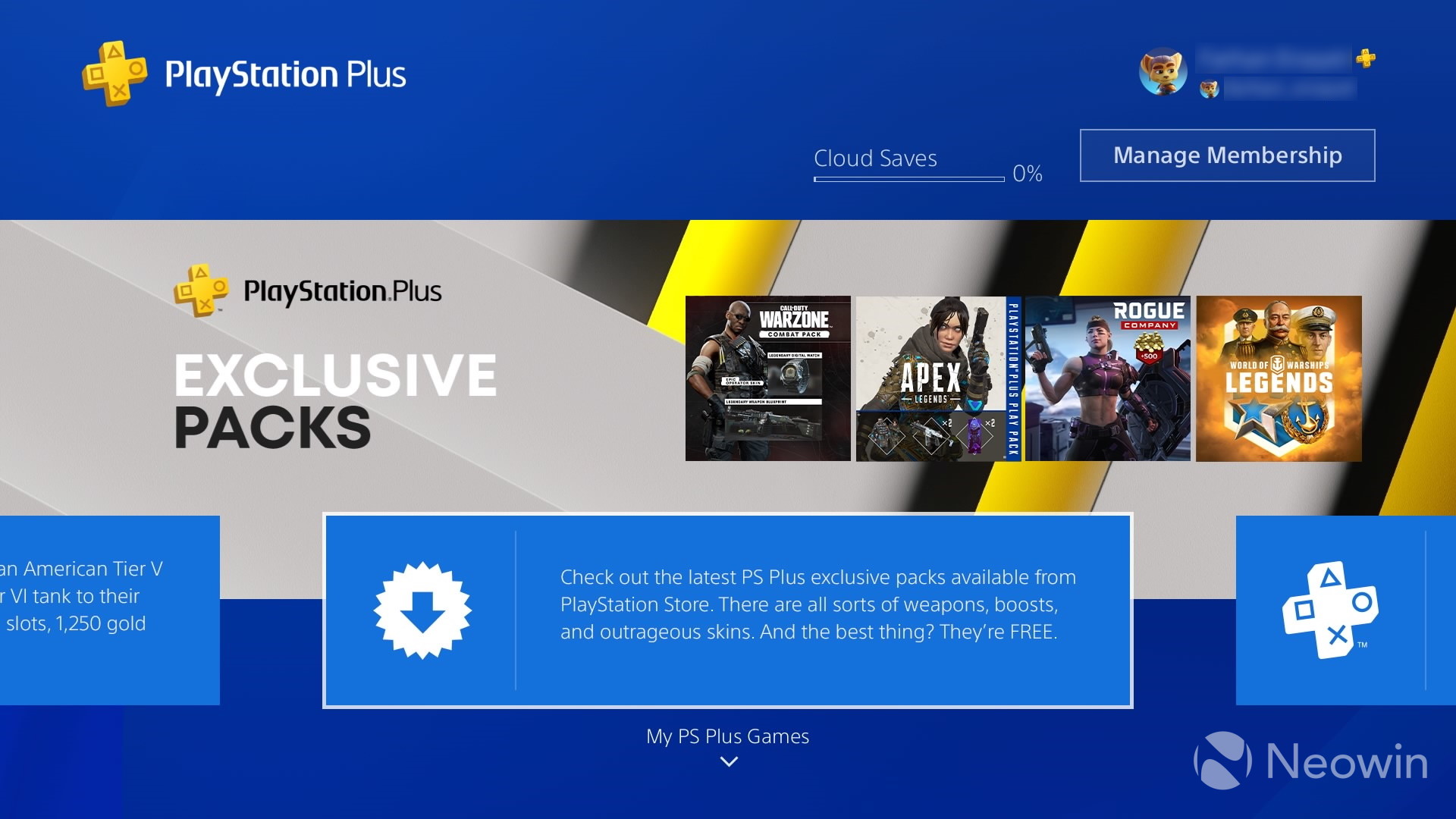Click the Manage Membership button

click(x=1228, y=155)
